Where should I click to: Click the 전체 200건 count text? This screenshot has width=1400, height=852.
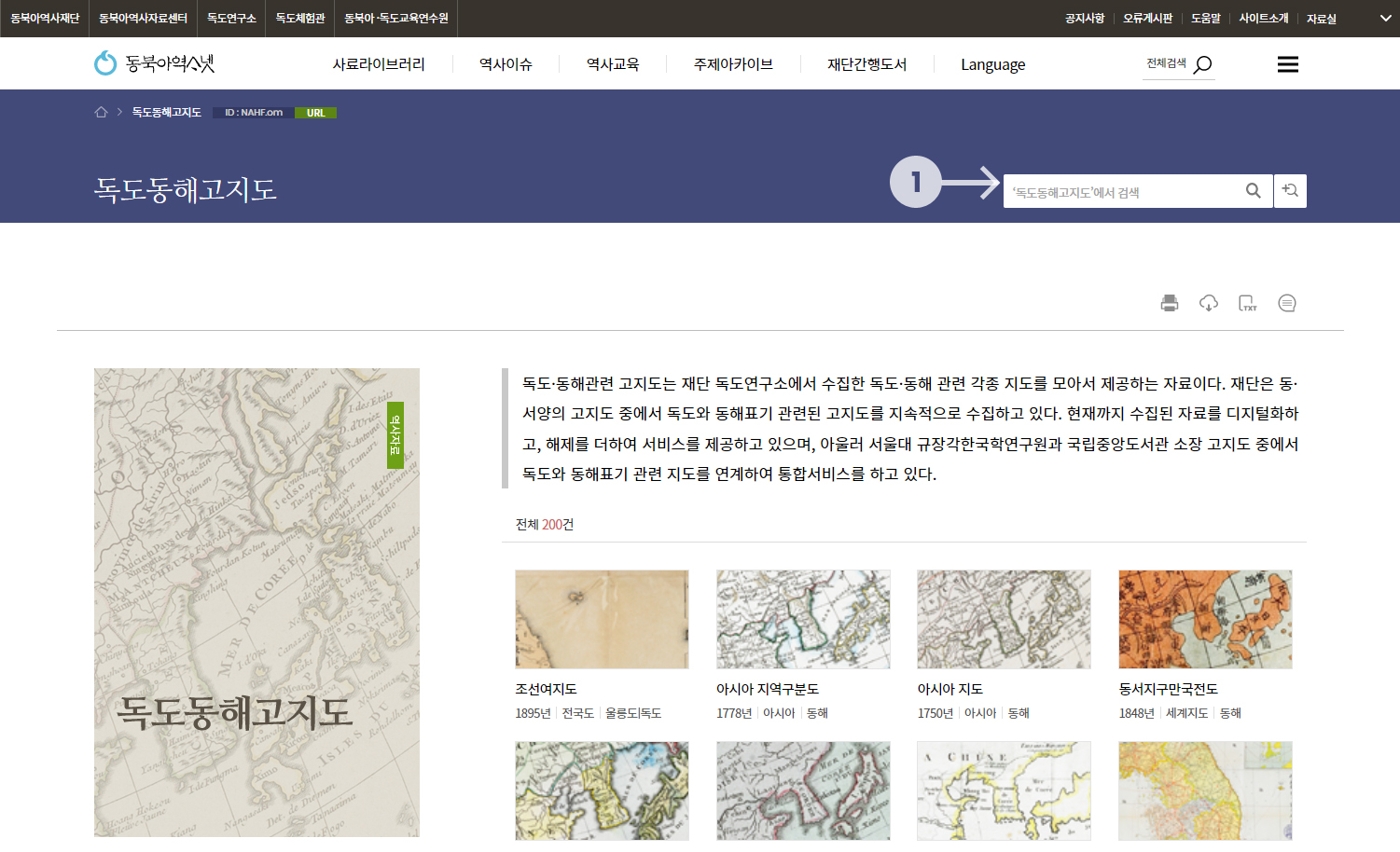coord(545,525)
